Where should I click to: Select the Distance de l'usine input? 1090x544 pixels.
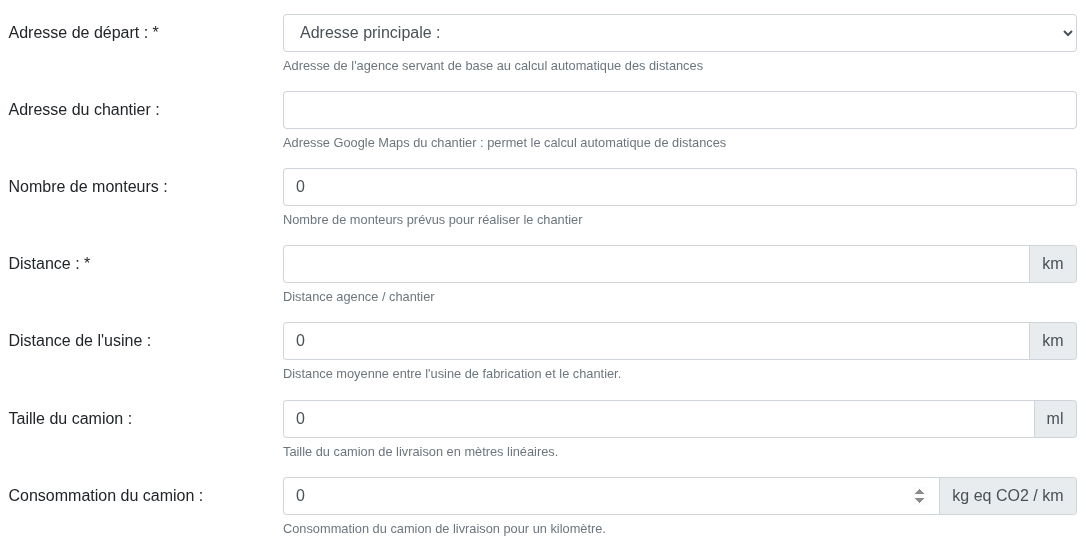(x=655, y=341)
